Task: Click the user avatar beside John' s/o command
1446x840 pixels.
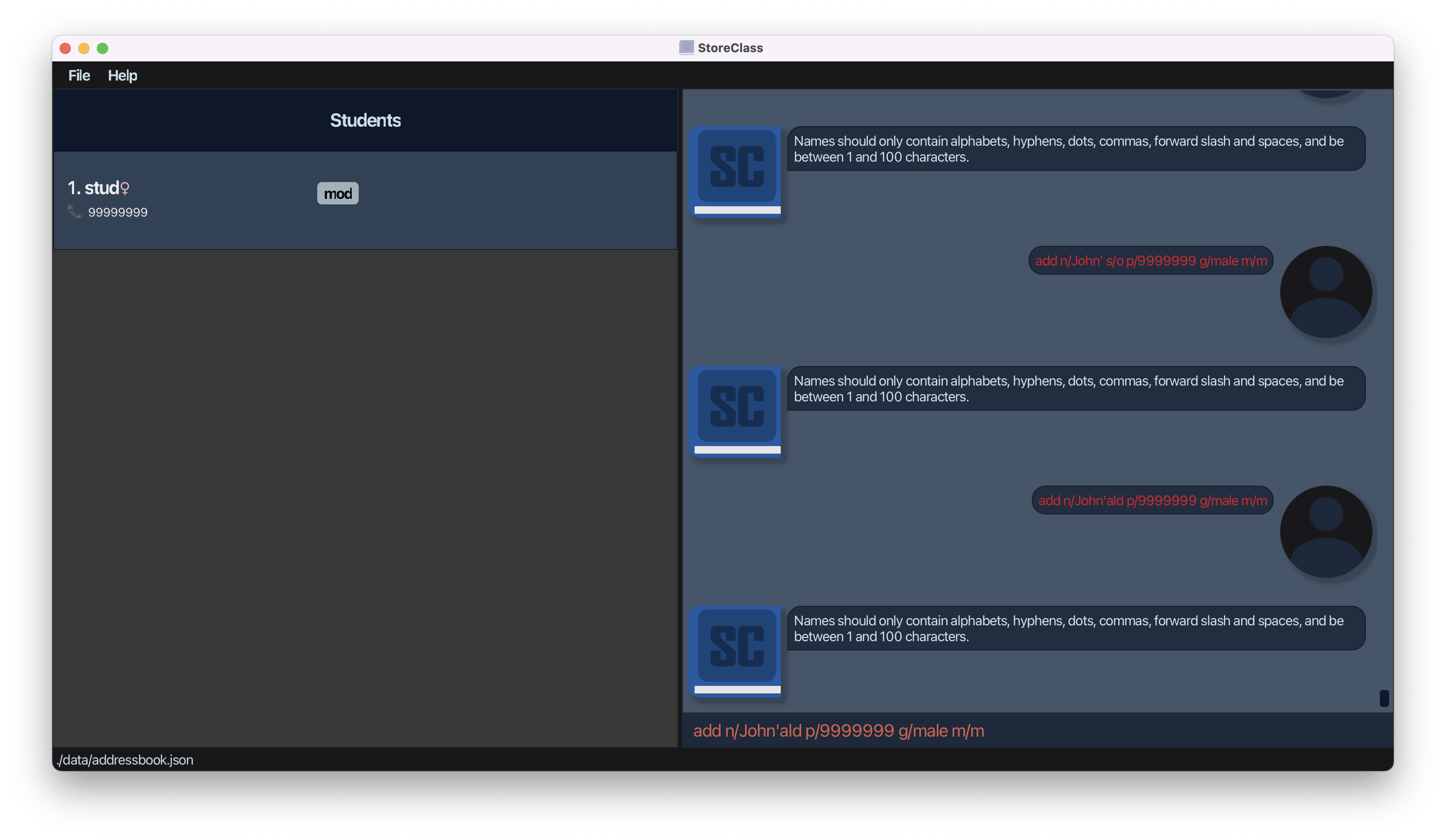Action: tap(1325, 291)
